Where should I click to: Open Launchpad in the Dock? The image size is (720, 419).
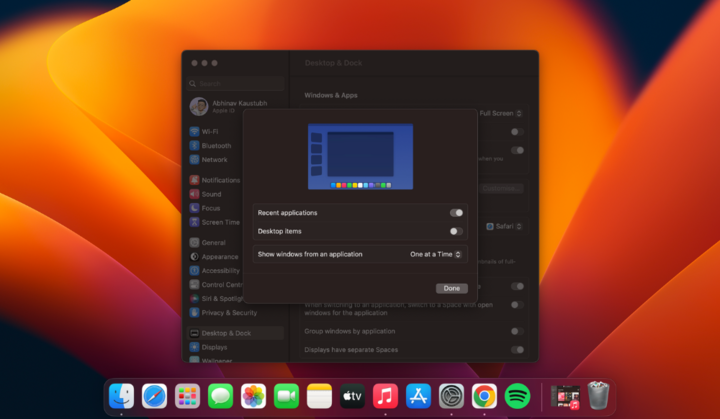(x=187, y=396)
